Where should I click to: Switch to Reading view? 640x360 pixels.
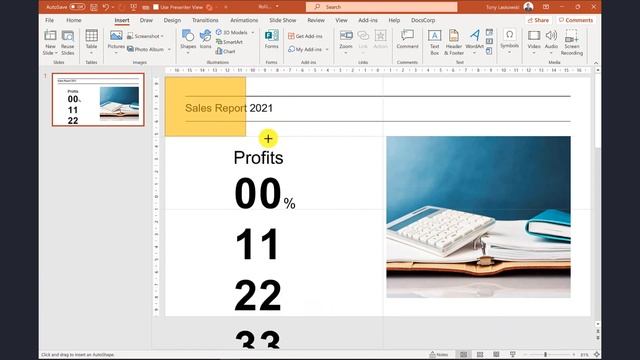click(496, 355)
